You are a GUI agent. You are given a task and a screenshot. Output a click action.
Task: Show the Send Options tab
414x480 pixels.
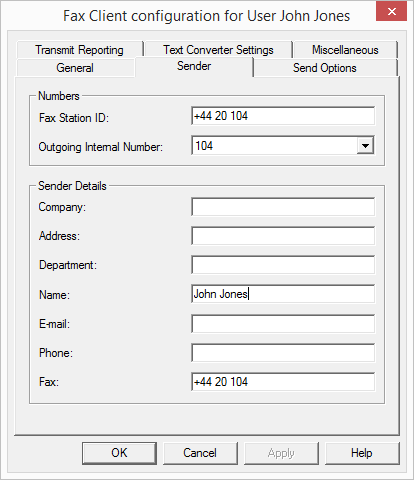[x=325, y=68]
